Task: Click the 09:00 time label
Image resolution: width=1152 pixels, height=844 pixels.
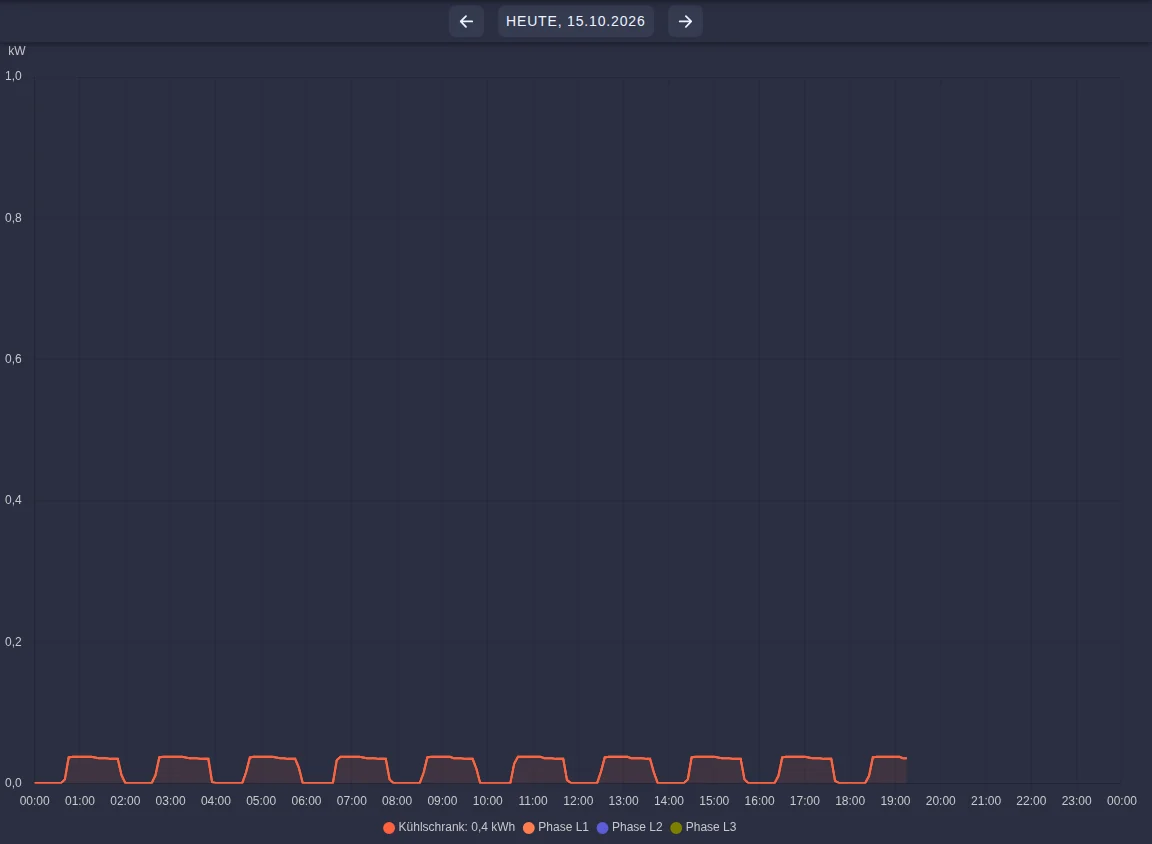Action: [x=442, y=801]
